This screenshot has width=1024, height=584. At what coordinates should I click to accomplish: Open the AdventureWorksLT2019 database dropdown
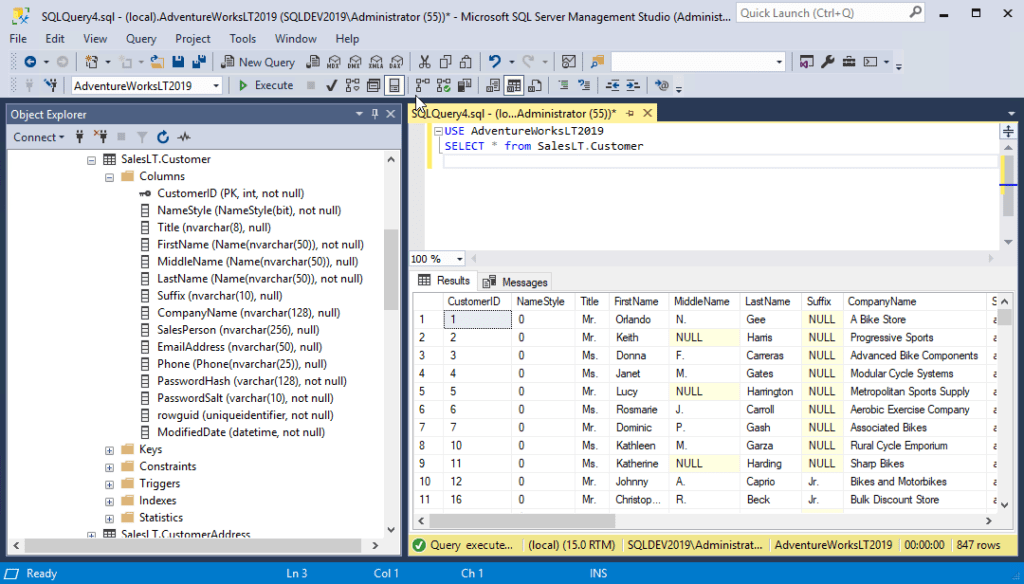pyautogui.click(x=216, y=86)
